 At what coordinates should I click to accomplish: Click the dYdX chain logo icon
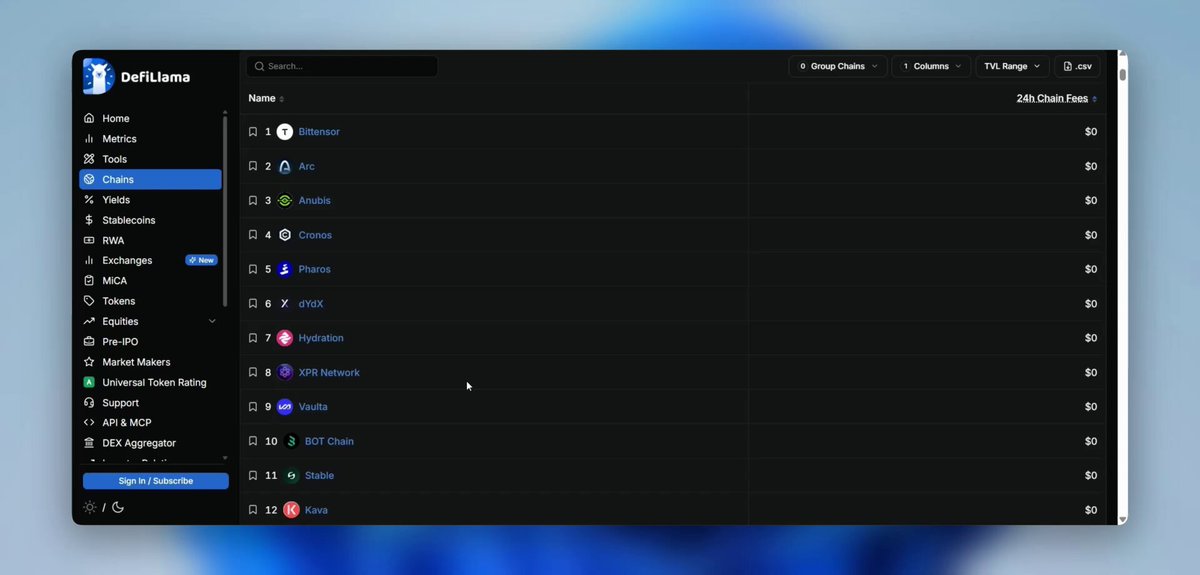pos(285,303)
